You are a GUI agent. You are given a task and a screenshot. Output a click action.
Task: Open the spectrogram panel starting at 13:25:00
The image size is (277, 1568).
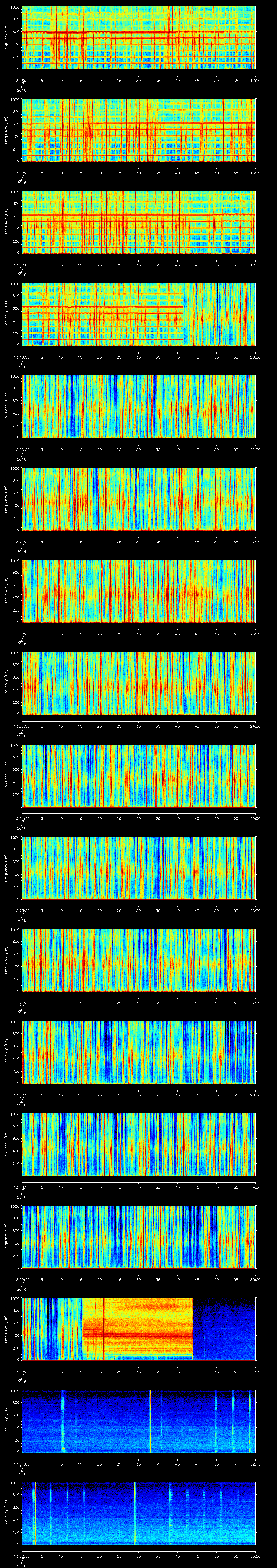pyautogui.click(x=139, y=868)
